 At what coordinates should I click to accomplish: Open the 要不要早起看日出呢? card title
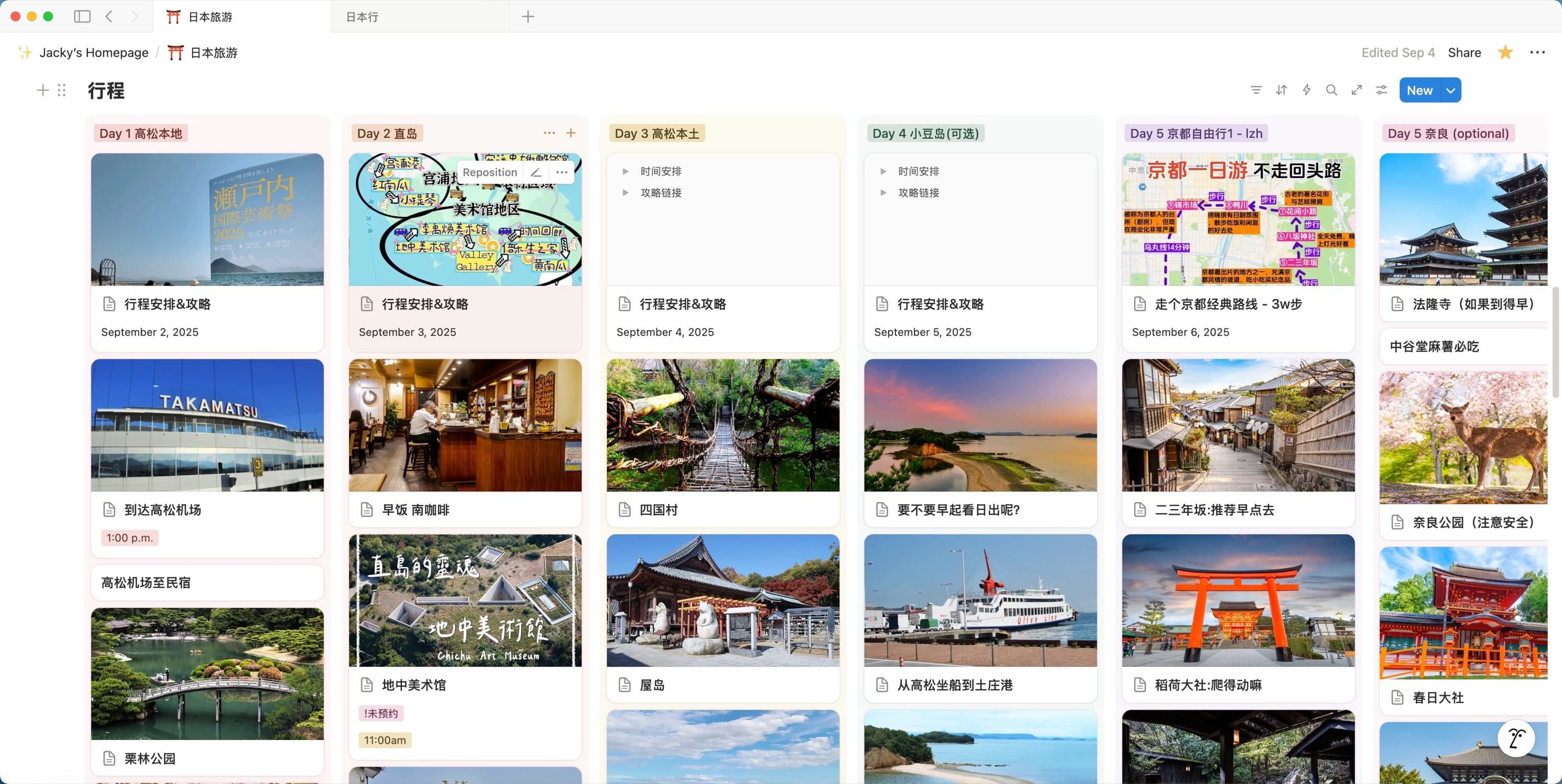click(958, 510)
